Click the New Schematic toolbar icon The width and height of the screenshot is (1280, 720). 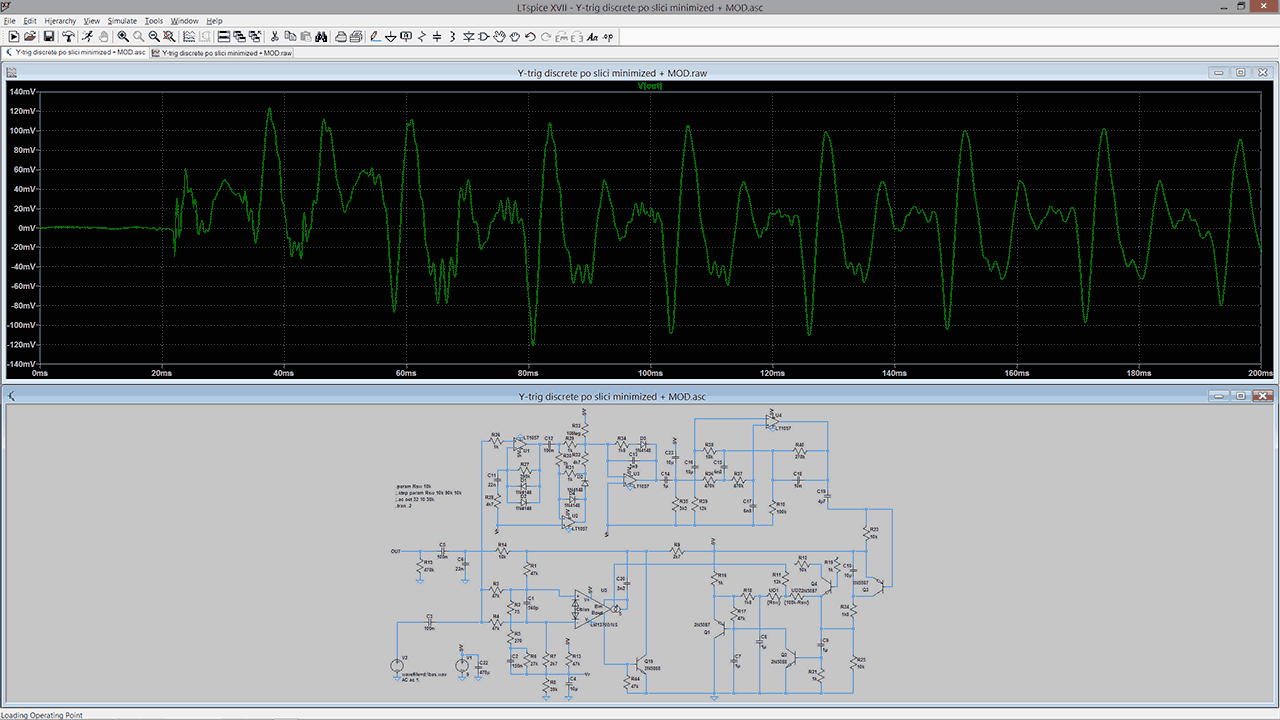point(13,37)
